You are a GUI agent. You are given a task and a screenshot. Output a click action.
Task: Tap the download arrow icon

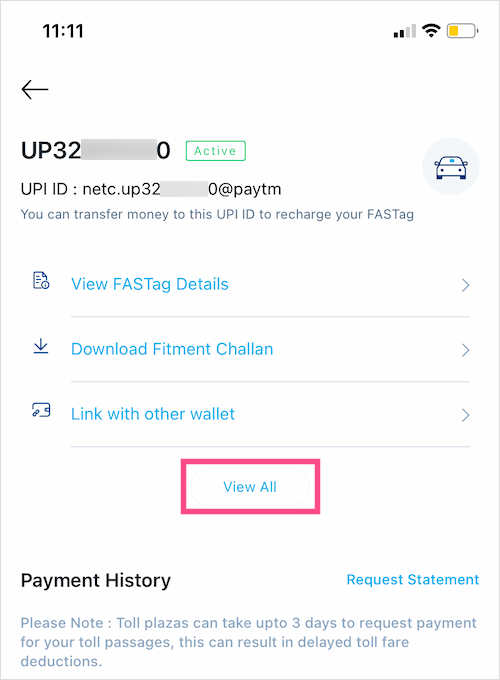(x=41, y=346)
